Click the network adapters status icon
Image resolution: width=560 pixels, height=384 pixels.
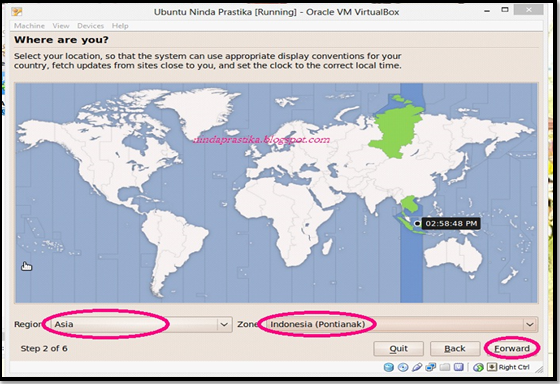click(431, 367)
